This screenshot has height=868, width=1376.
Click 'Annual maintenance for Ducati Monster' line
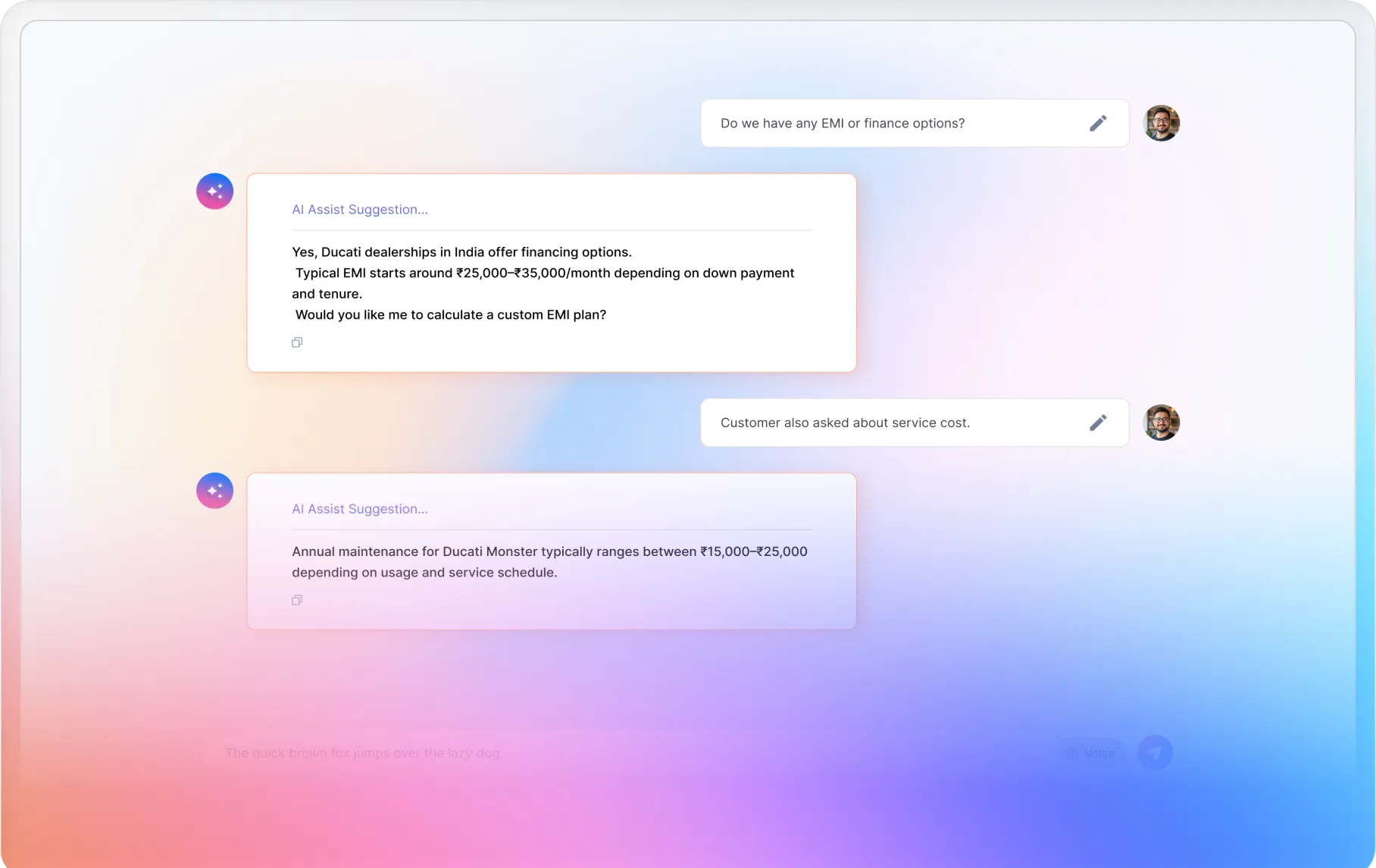[x=549, y=551]
